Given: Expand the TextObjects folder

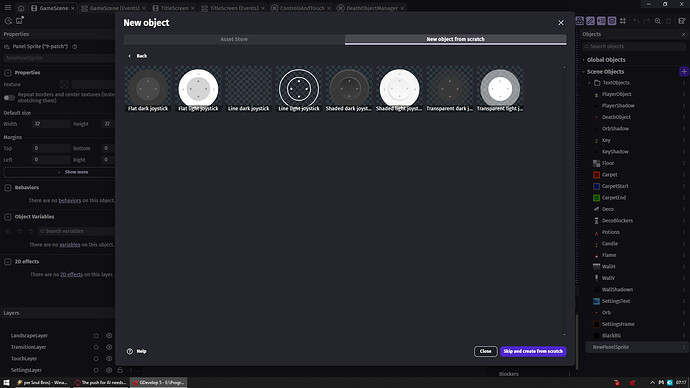Looking at the screenshot, I should 590,83.
